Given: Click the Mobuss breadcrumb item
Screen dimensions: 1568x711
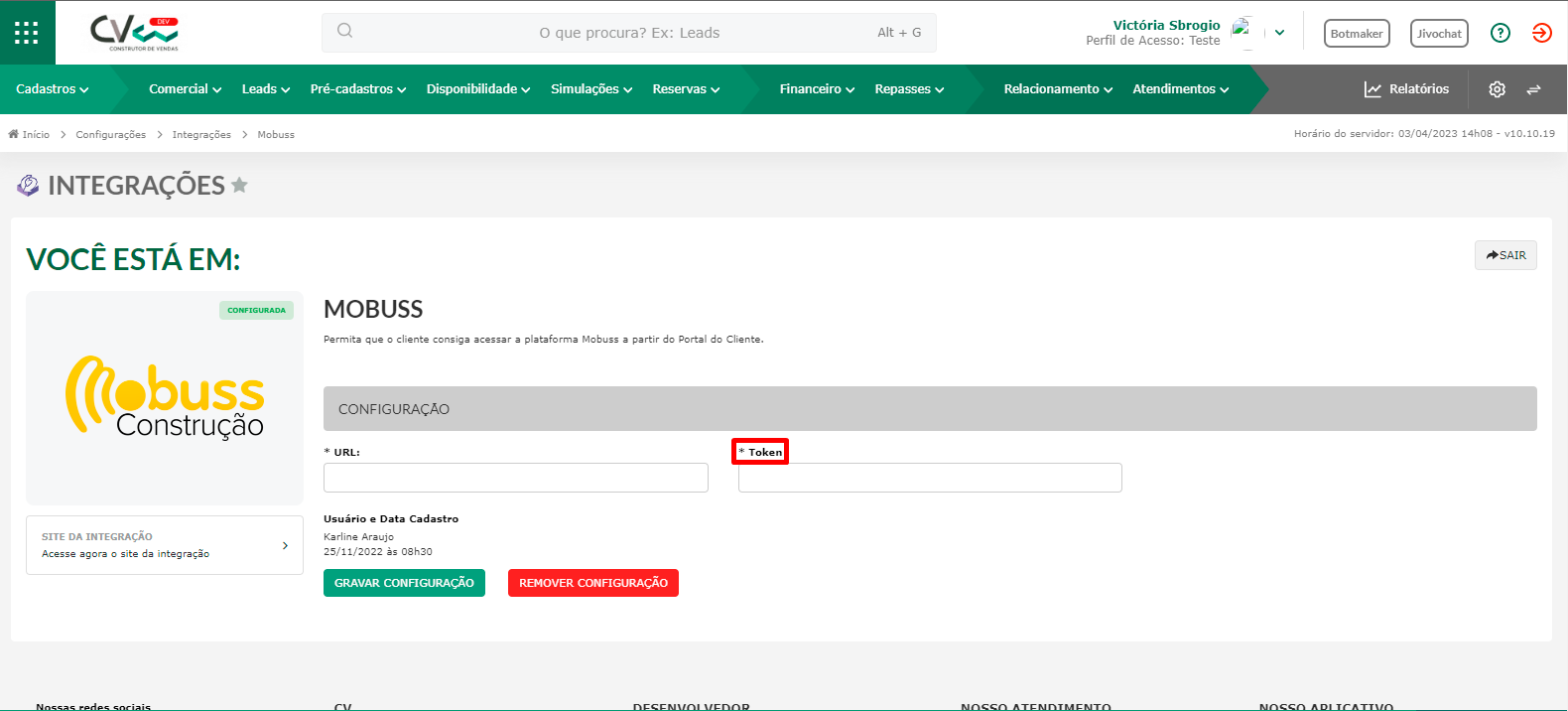Looking at the screenshot, I should click(276, 134).
